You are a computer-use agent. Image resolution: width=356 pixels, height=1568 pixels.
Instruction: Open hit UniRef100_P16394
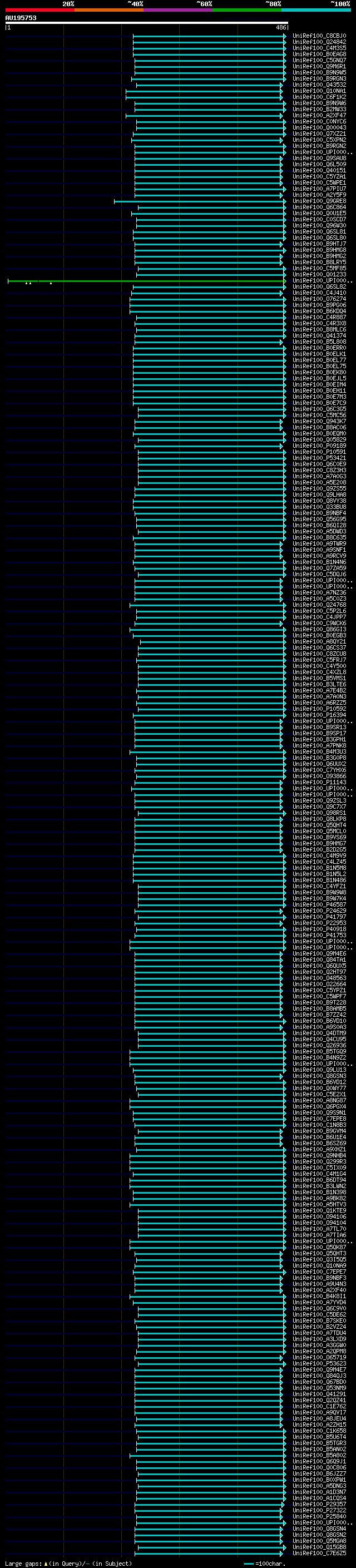(319, 715)
